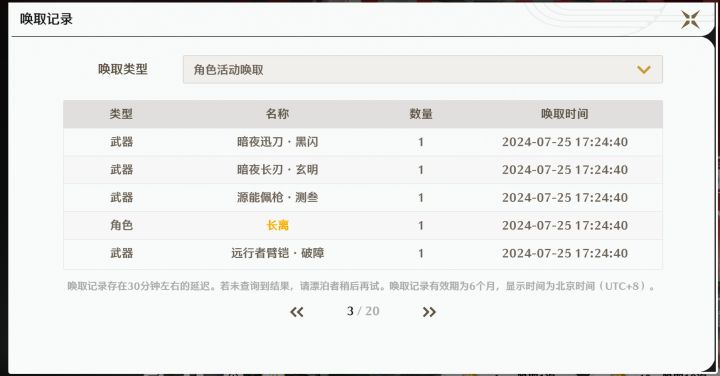Click the 3 / 20 page indicator

point(363,311)
